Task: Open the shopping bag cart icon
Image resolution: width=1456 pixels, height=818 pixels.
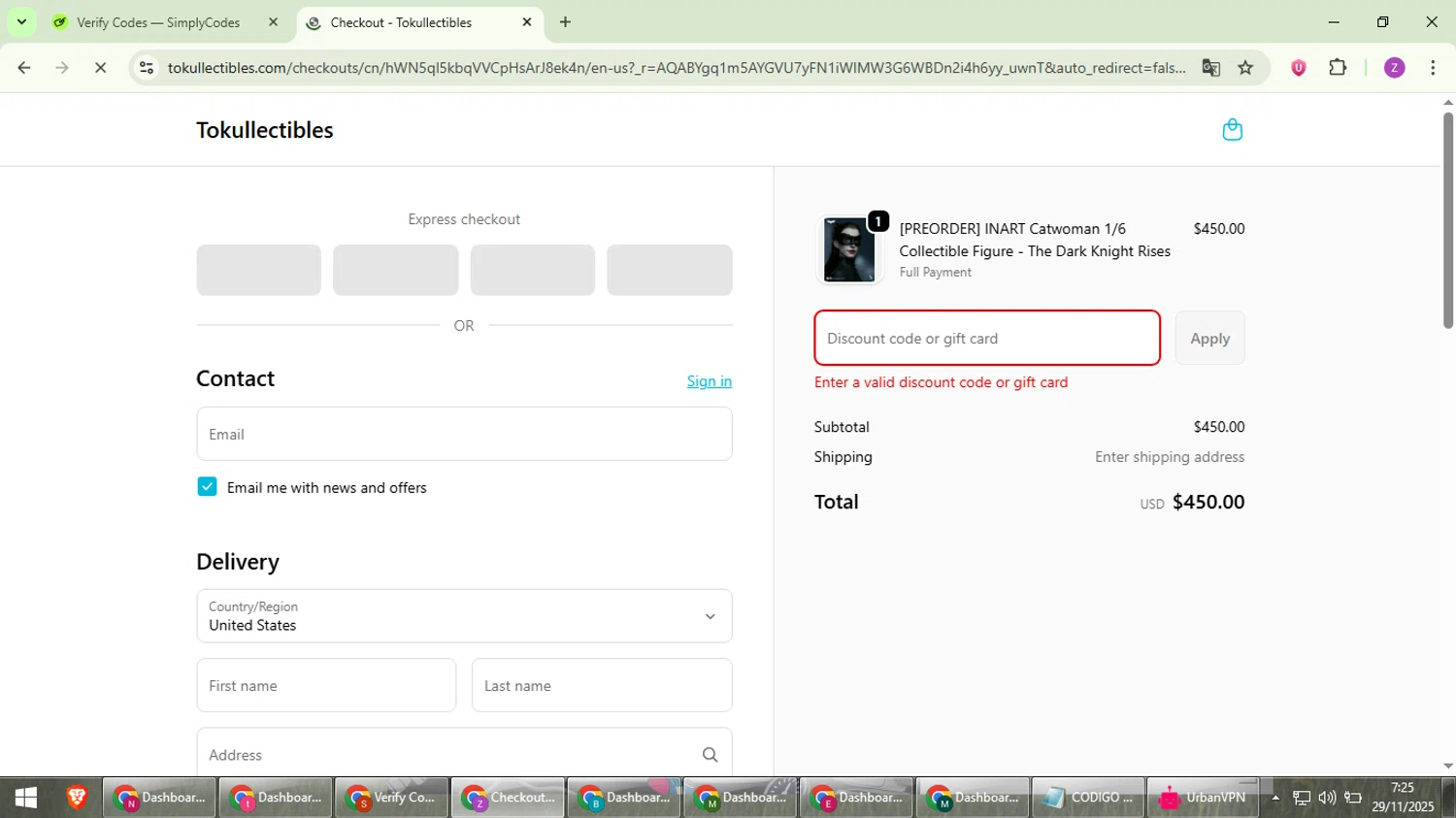Action: pyautogui.click(x=1232, y=130)
